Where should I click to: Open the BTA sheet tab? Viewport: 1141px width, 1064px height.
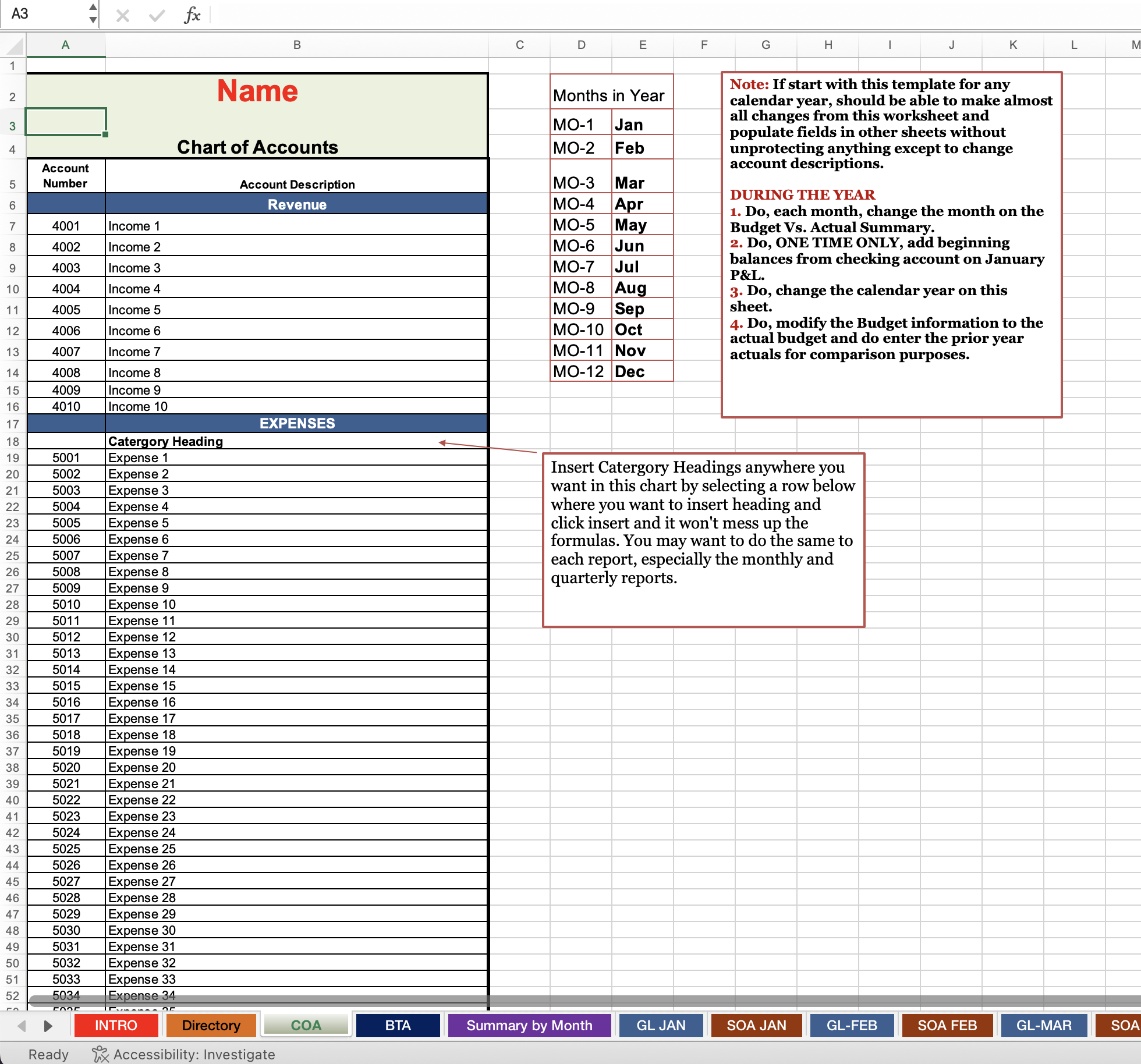tap(398, 1025)
